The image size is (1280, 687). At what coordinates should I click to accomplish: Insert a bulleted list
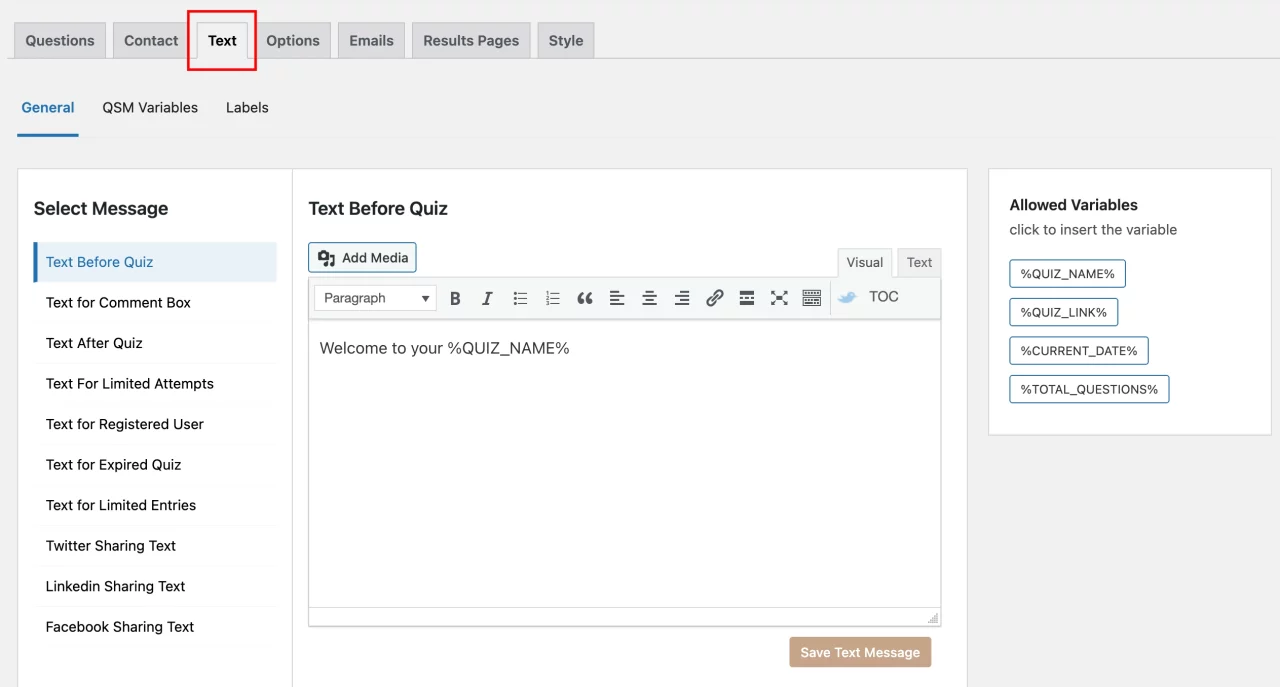[519, 297]
